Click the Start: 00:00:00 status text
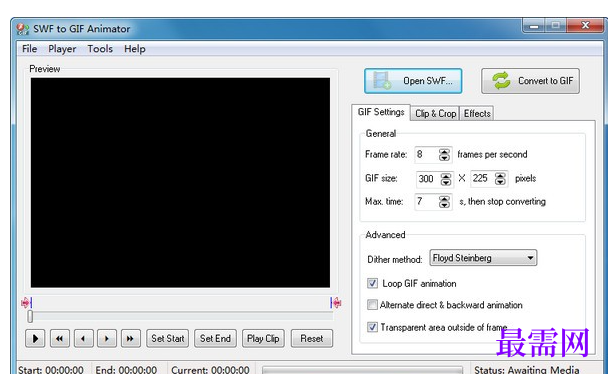 coord(51,370)
